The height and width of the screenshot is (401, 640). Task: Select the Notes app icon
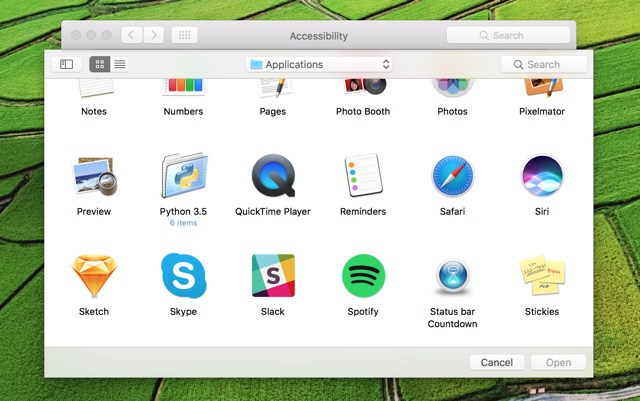(96, 87)
